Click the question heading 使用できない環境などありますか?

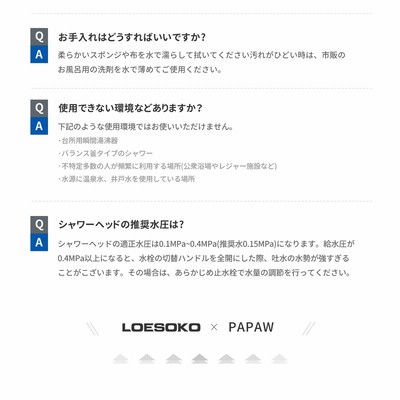point(130,108)
